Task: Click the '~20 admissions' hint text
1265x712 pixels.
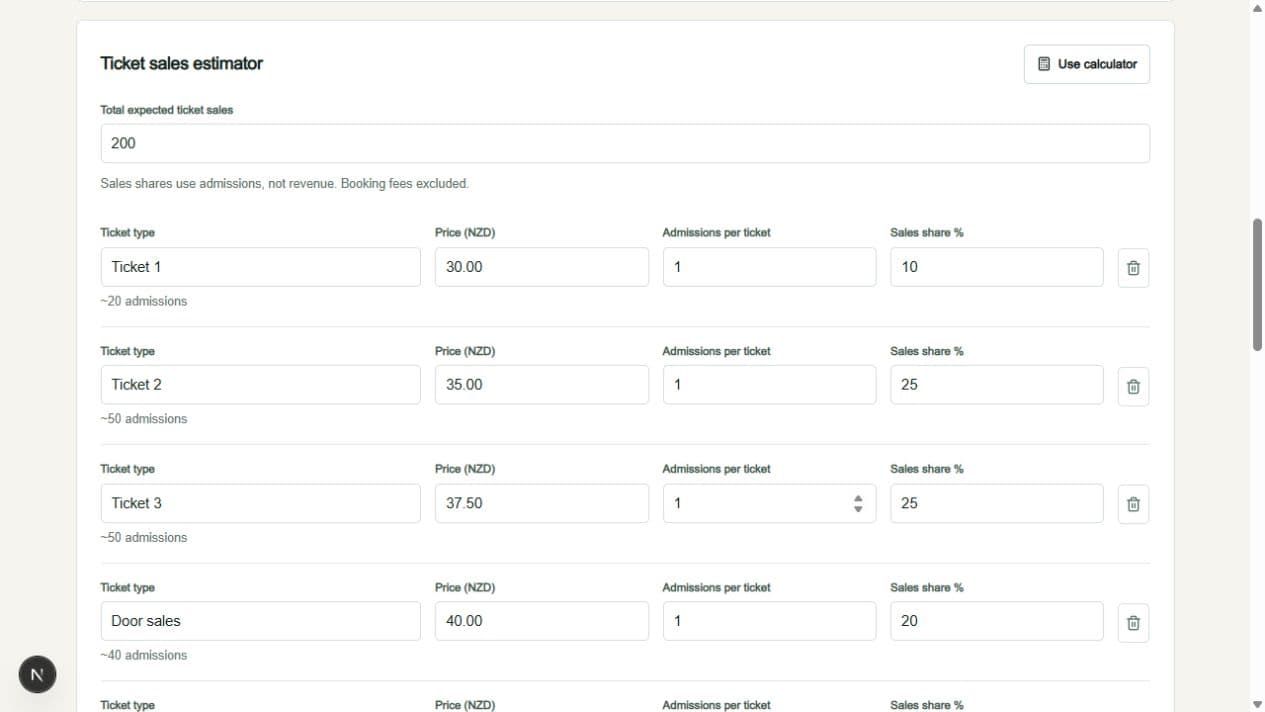Action: 144,301
